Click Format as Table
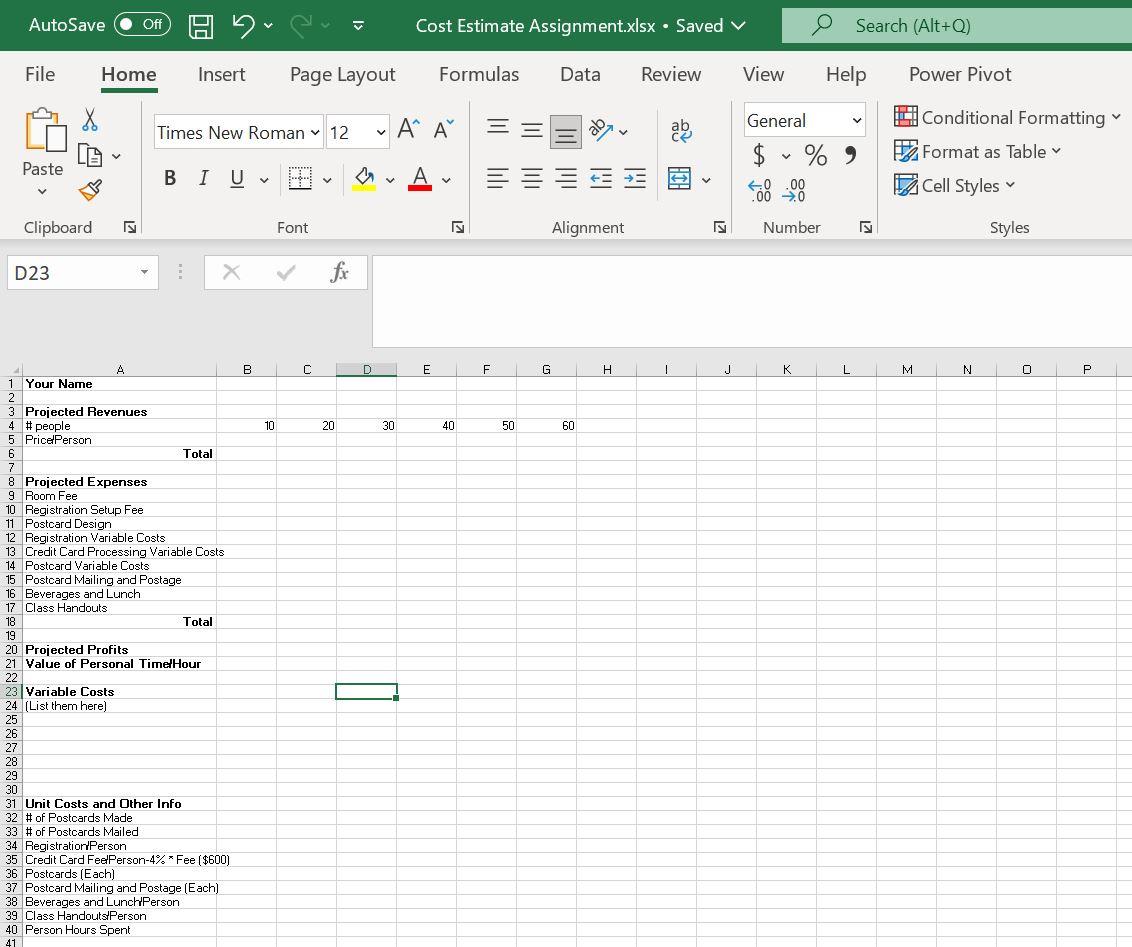This screenshot has width=1132, height=947. click(978, 151)
